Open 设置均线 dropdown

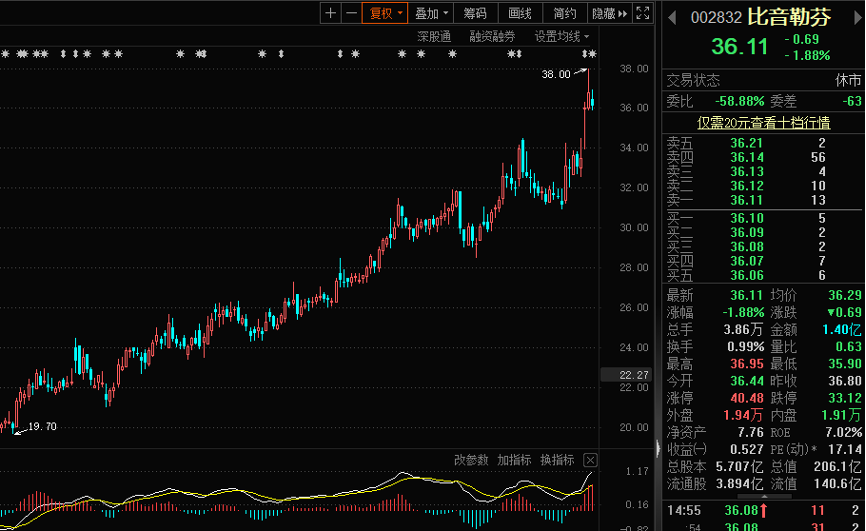(562, 36)
